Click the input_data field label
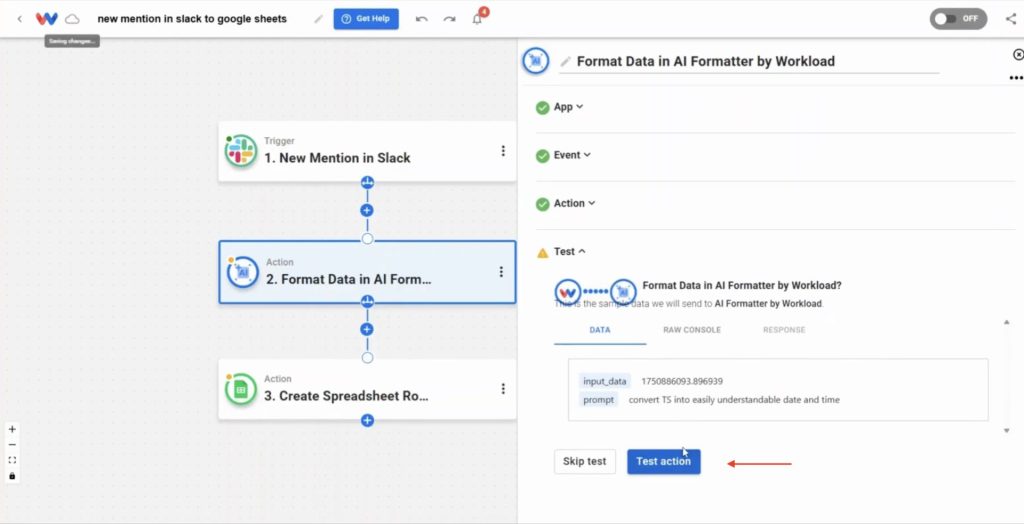The height and width of the screenshot is (524, 1024). [605, 381]
